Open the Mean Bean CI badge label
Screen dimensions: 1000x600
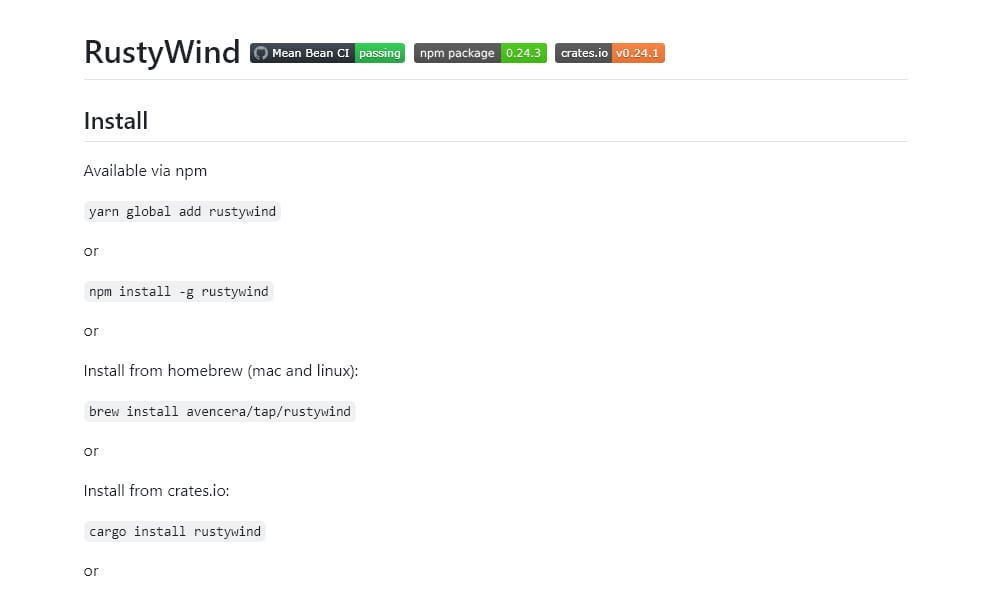pos(310,53)
